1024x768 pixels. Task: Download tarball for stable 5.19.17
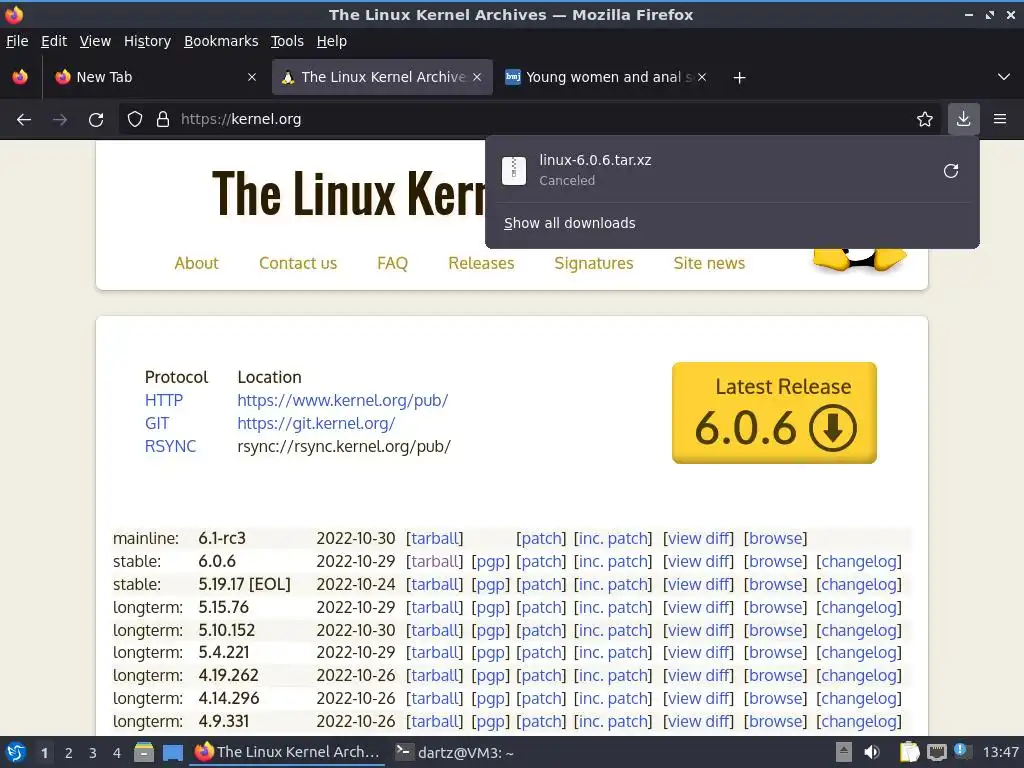coord(435,584)
